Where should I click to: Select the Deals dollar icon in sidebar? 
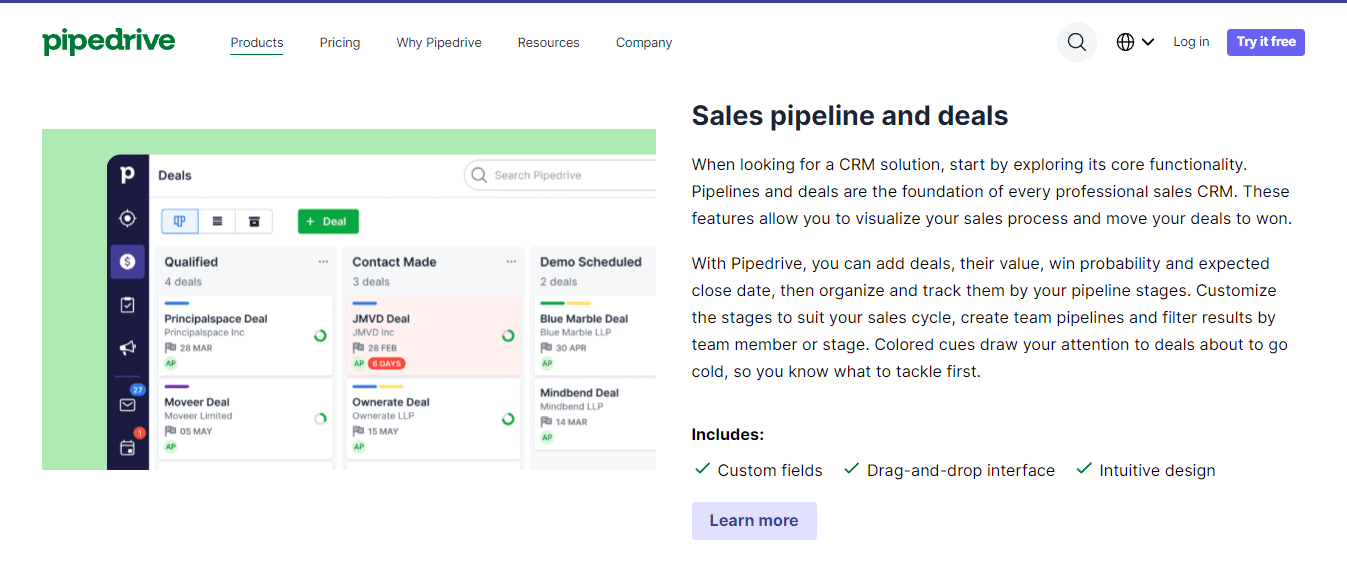(x=127, y=261)
